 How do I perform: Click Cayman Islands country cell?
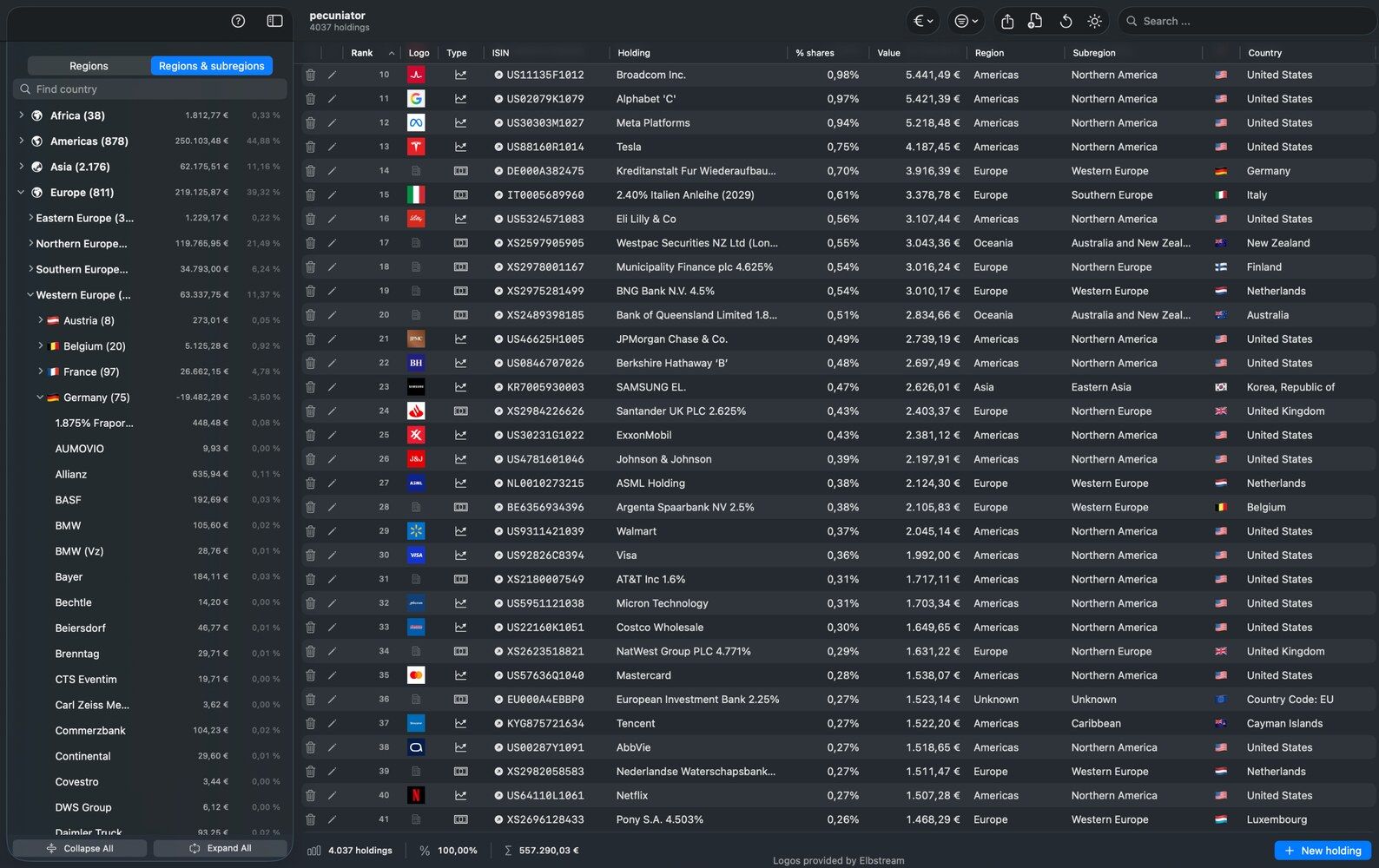(1285, 724)
